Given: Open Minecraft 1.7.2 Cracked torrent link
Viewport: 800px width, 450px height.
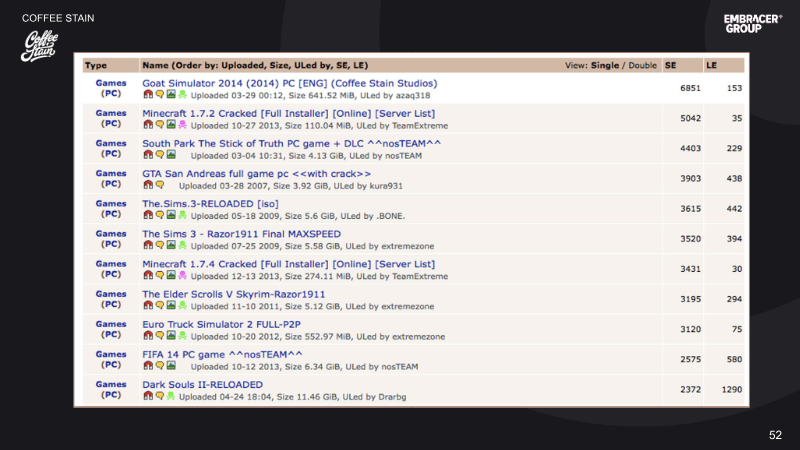Looking at the screenshot, I should click(288, 113).
